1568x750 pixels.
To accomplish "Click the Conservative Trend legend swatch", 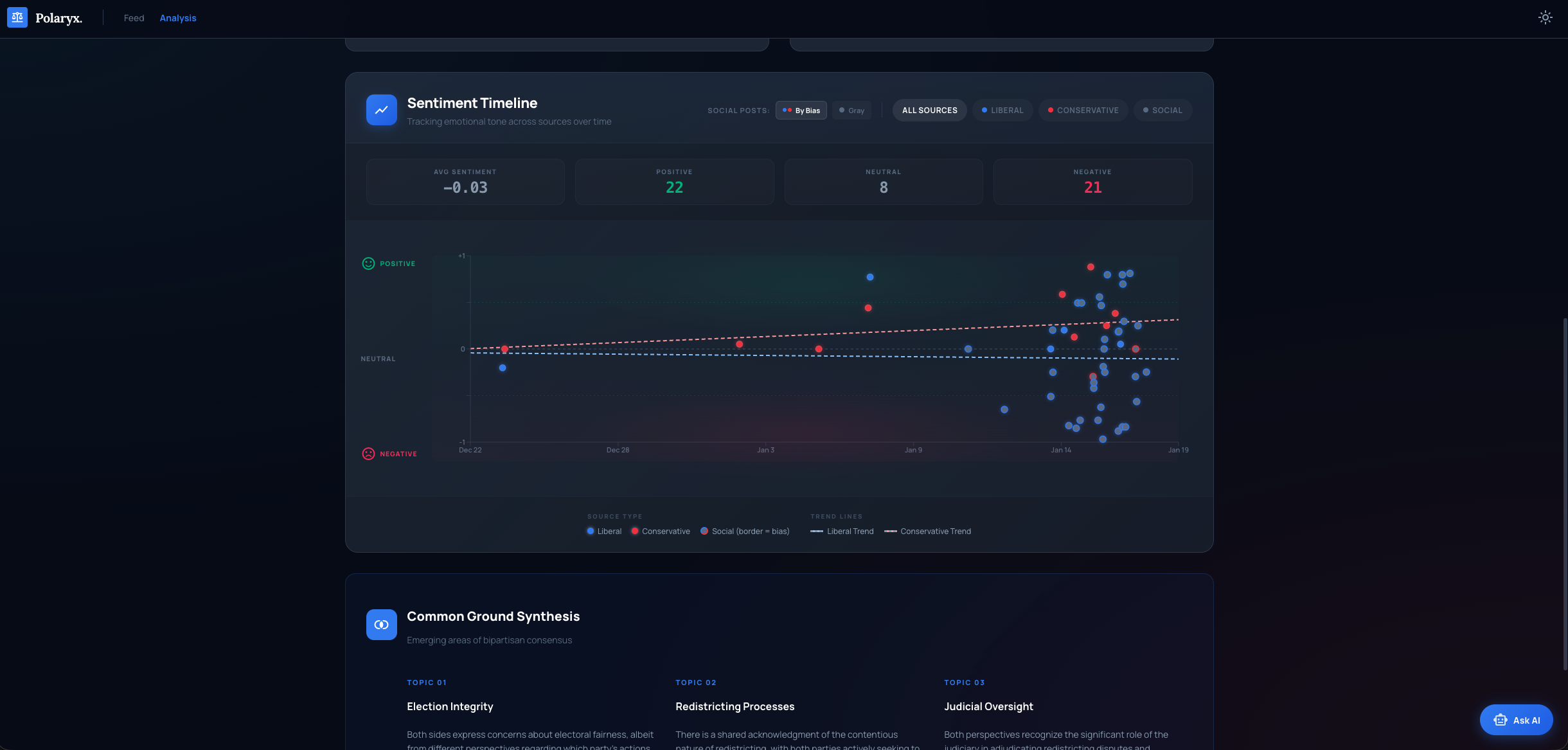I will click(x=891, y=531).
